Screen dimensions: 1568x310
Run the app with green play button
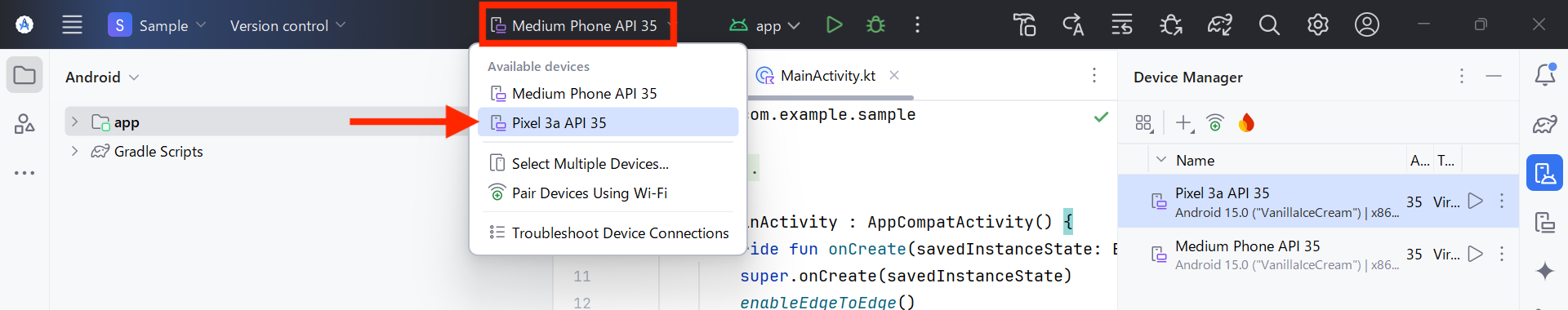click(834, 25)
